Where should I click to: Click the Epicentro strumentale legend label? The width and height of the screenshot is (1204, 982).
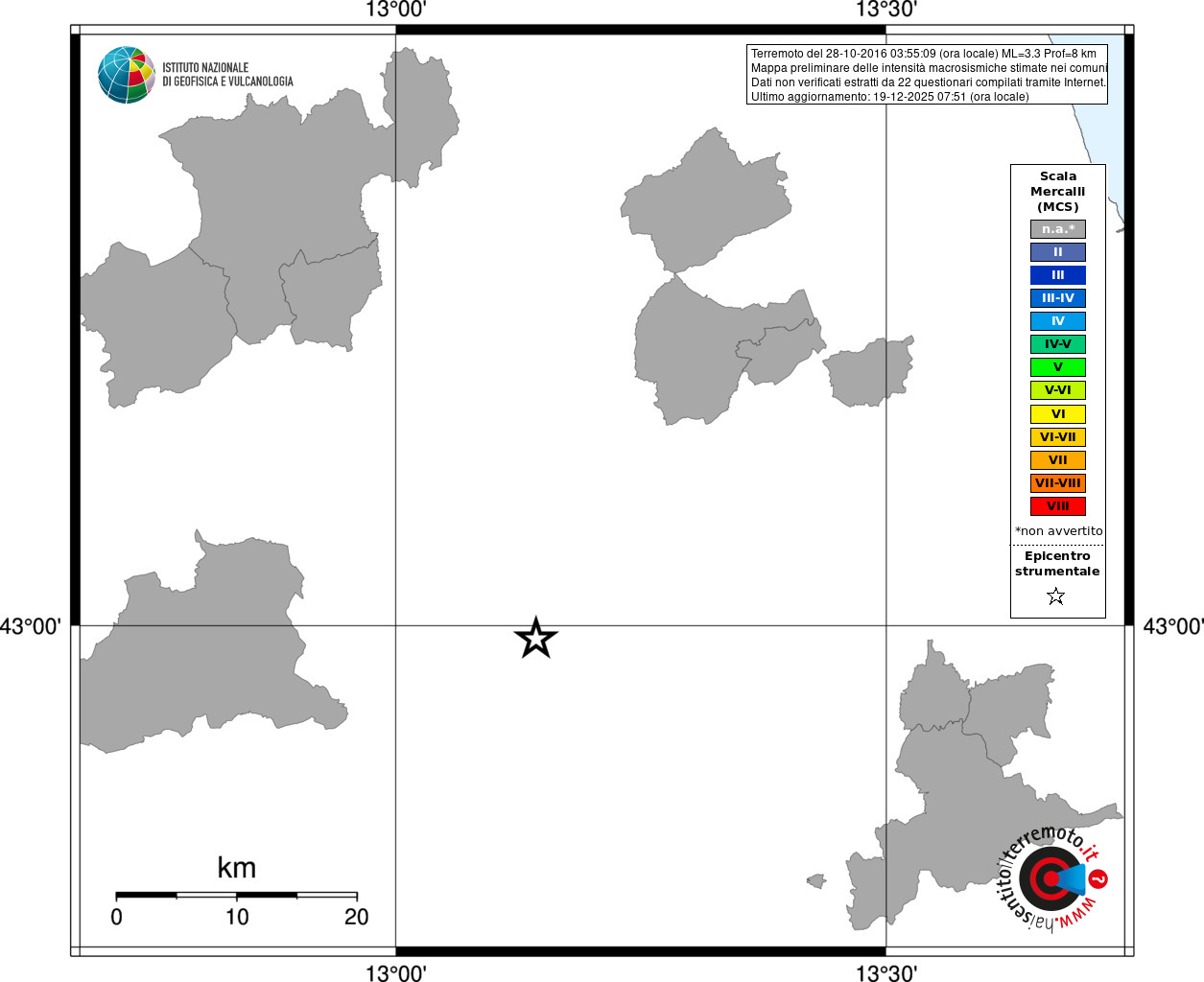(1057, 564)
